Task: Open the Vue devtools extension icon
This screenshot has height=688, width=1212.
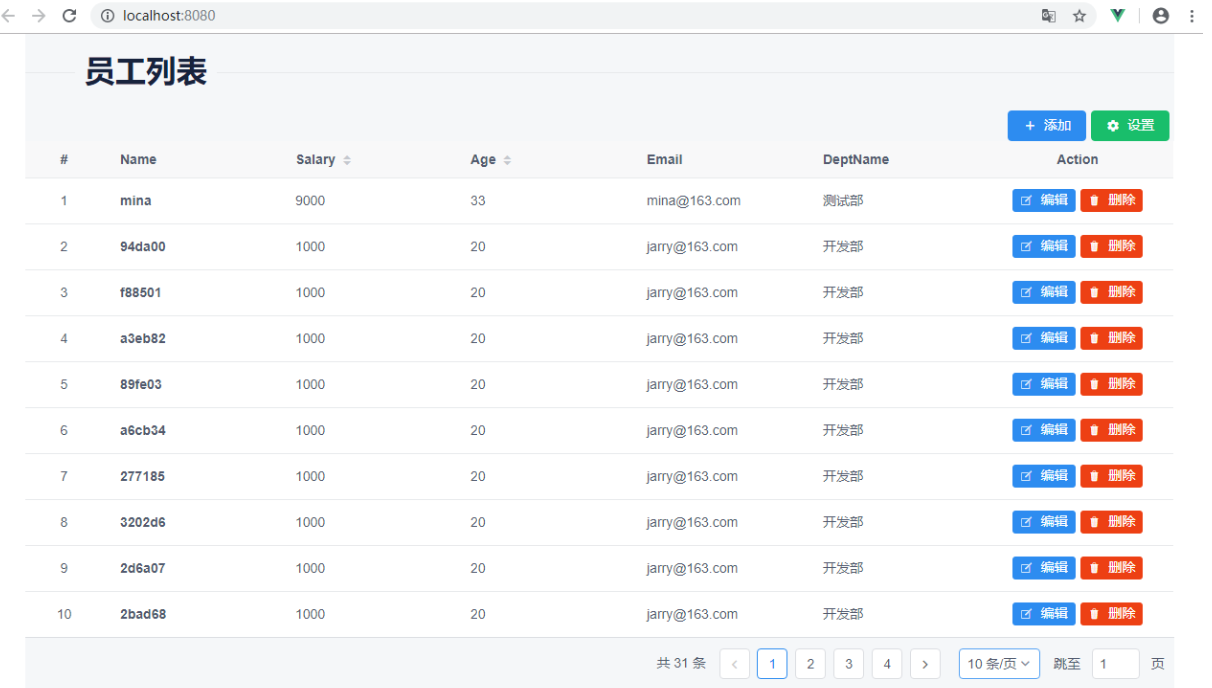Action: point(1118,16)
